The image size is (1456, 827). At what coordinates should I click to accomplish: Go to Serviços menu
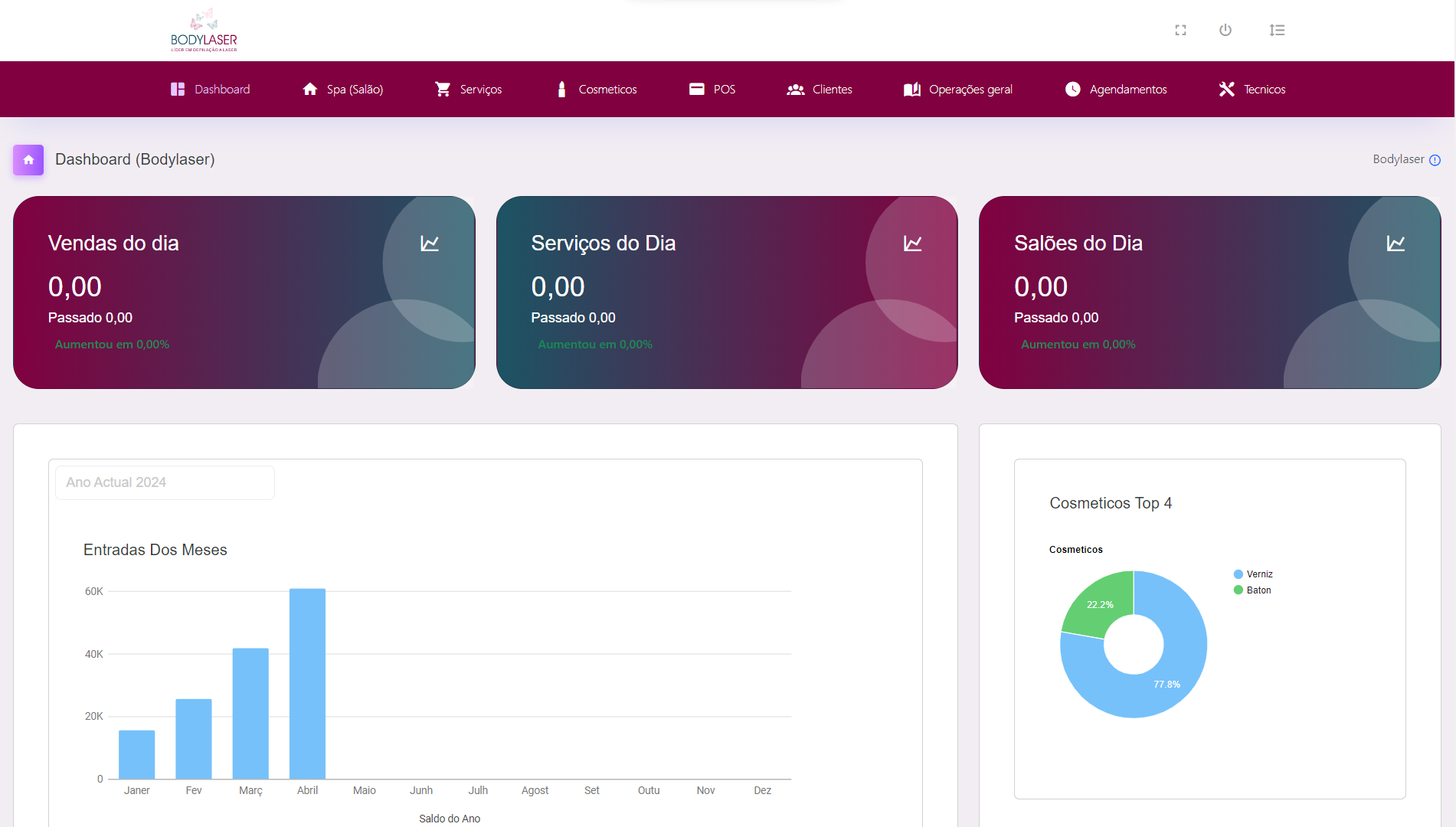point(469,90)
